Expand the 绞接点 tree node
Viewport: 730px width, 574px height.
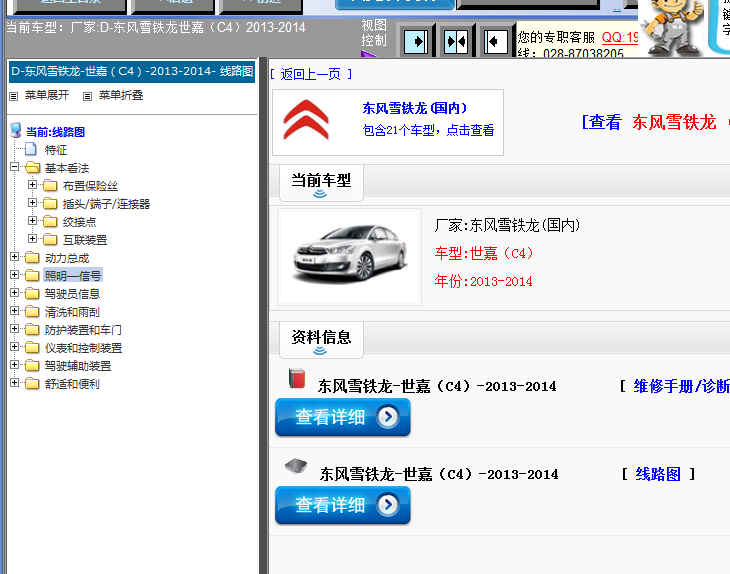[32, 221]
